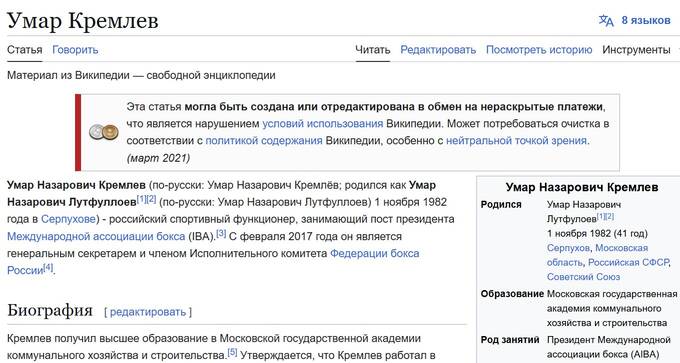
Task: Open the 8 языков language list
Action: click(x=646, y=20)
